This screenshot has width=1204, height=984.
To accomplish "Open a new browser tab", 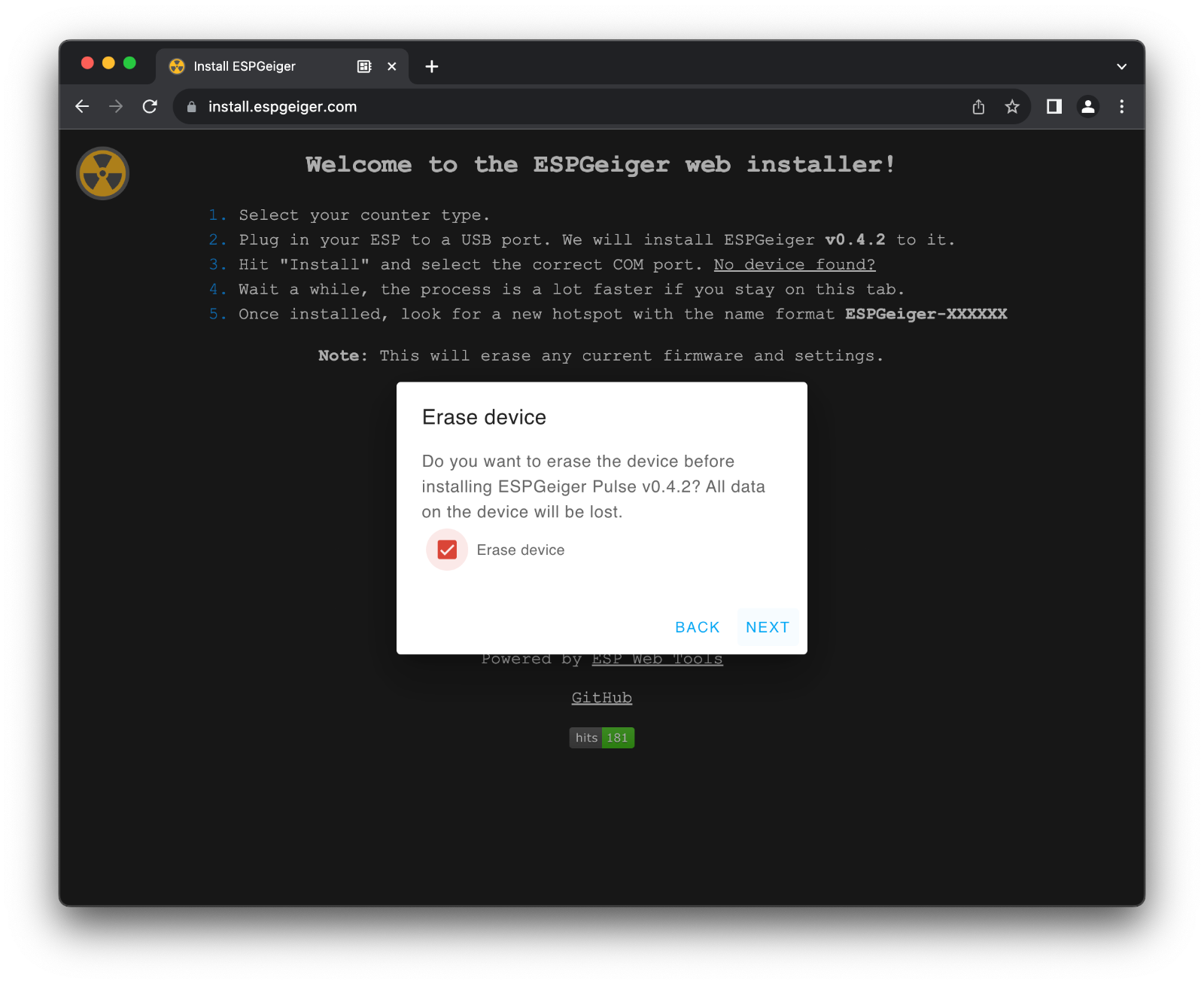I will coord(432,66).
